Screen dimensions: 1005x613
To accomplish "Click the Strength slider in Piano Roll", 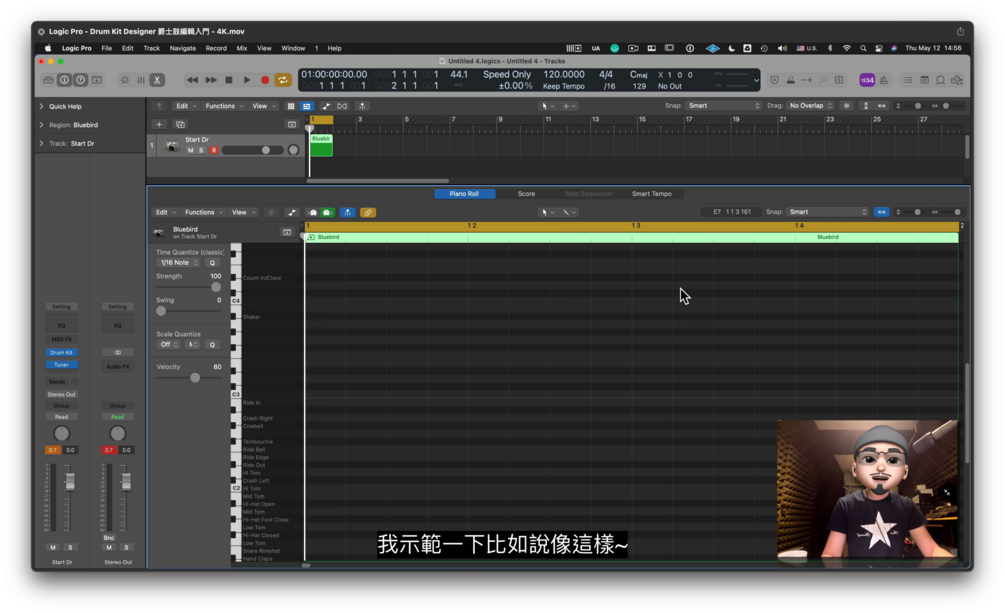I will pos(188,287).
